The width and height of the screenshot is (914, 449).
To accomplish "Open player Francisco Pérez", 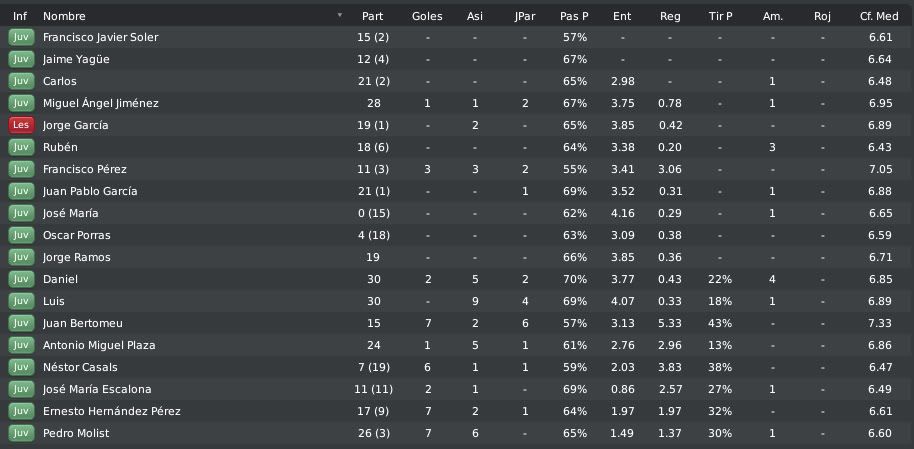I will (x=85, y=169).
